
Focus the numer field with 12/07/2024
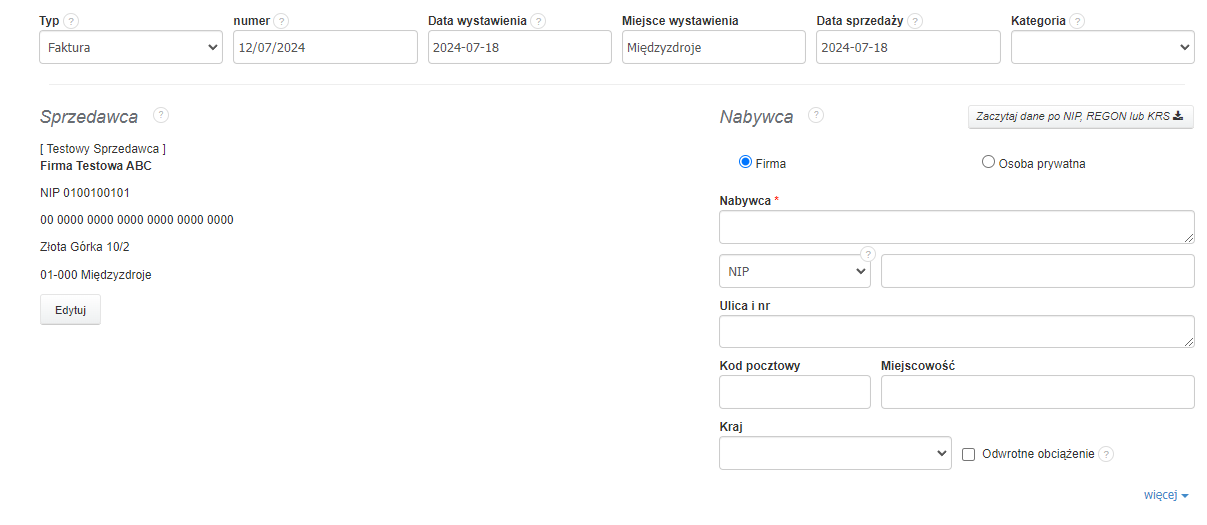click(x=325, y=47)
